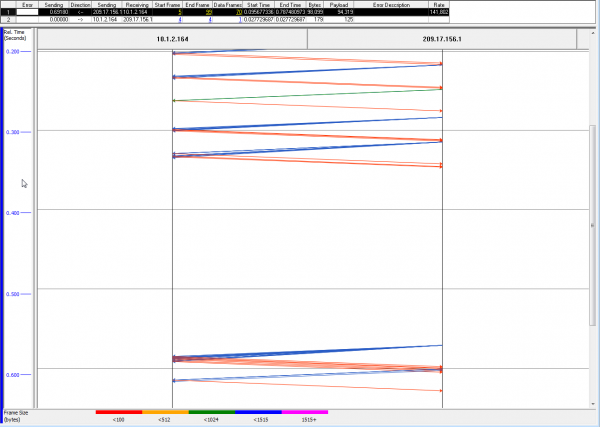
Task: Click the End Frame column header
Action: (197, 5)
